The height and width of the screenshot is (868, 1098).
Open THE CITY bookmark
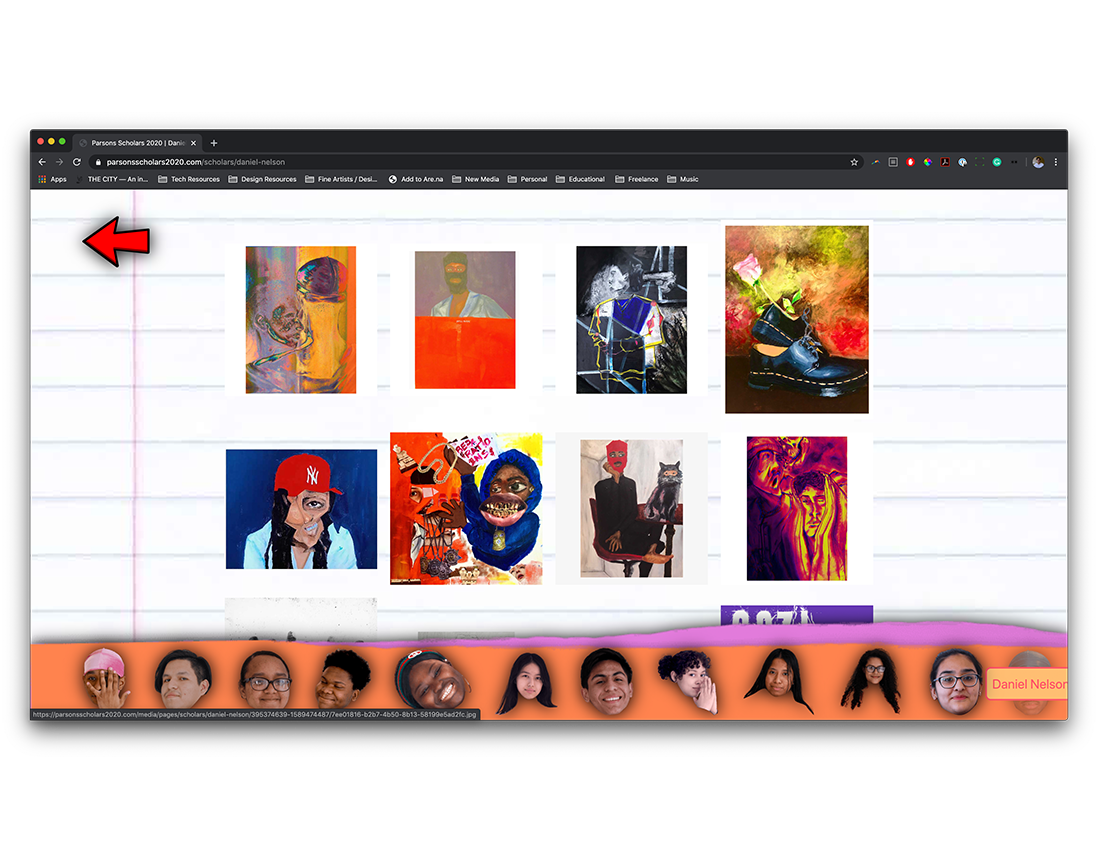[x=112, y=179]
